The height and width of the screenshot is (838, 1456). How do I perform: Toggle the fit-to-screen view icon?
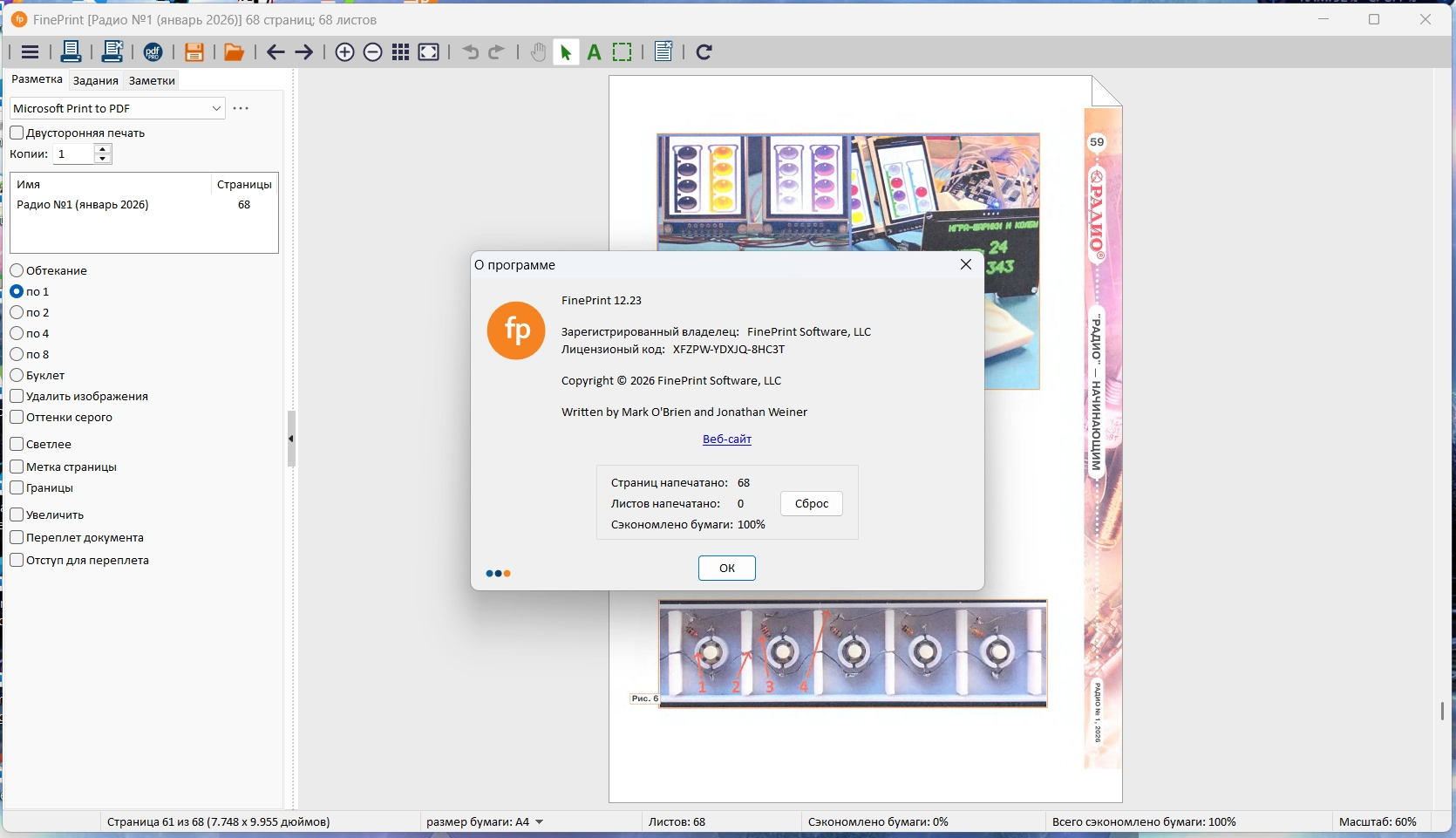[x=429, y=52]
